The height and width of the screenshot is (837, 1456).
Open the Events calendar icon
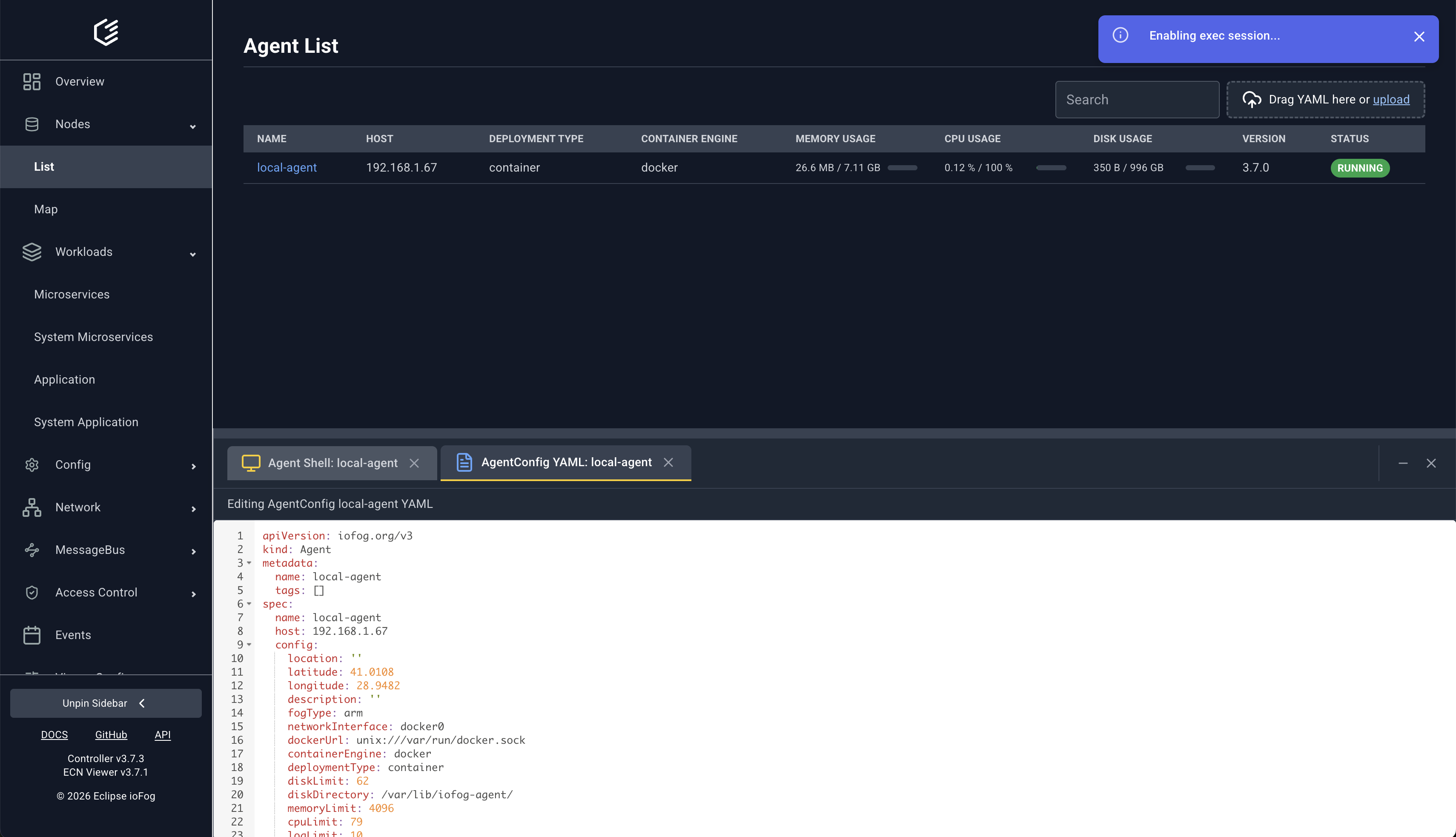[32, 635]
